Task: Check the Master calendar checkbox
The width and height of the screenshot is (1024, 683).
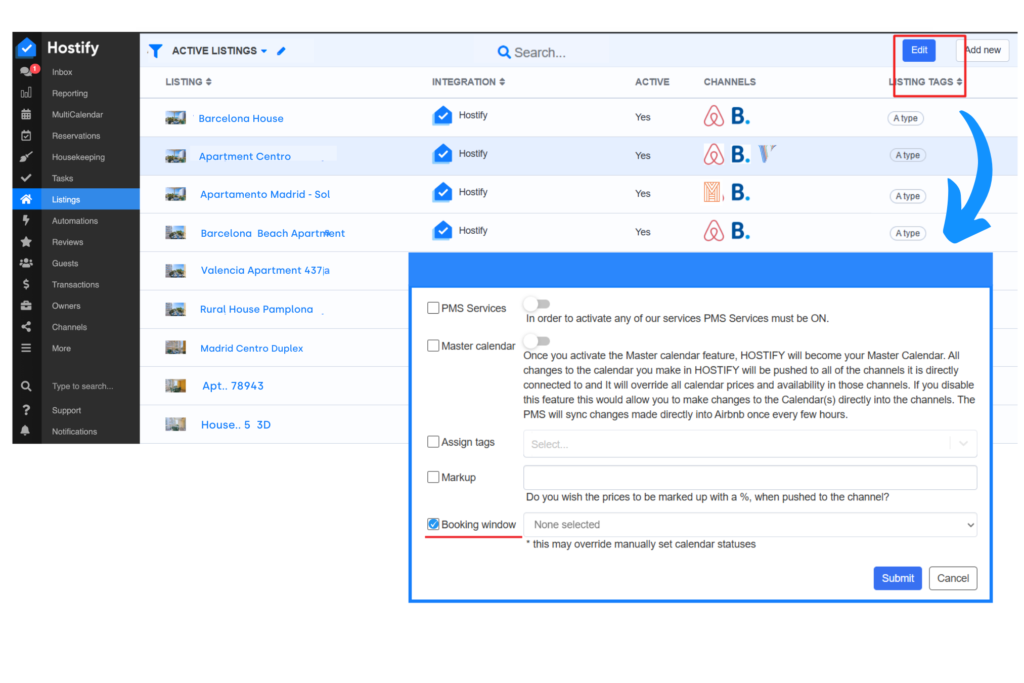Action: [x=433, y=346]
